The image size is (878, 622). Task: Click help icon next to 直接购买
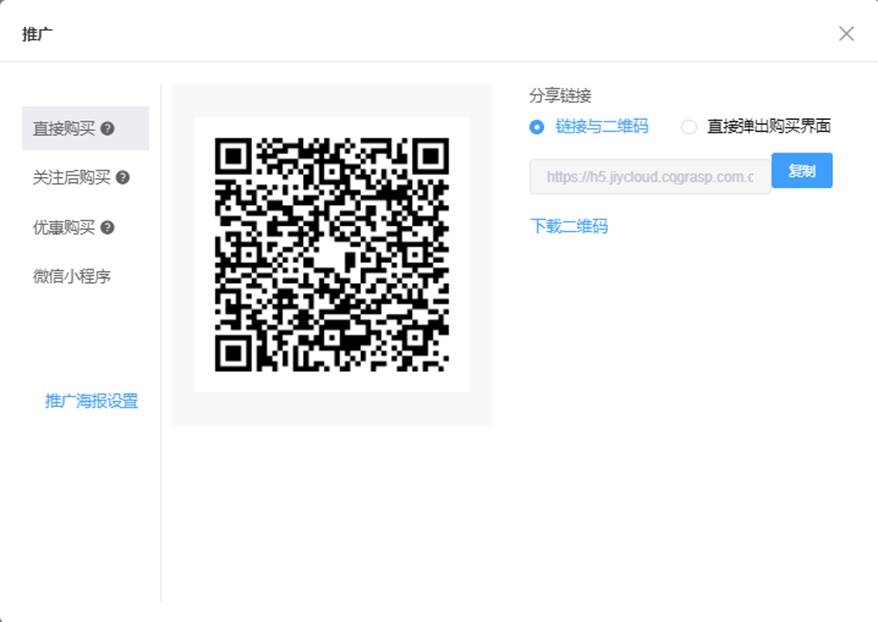(x=108, y=129)
